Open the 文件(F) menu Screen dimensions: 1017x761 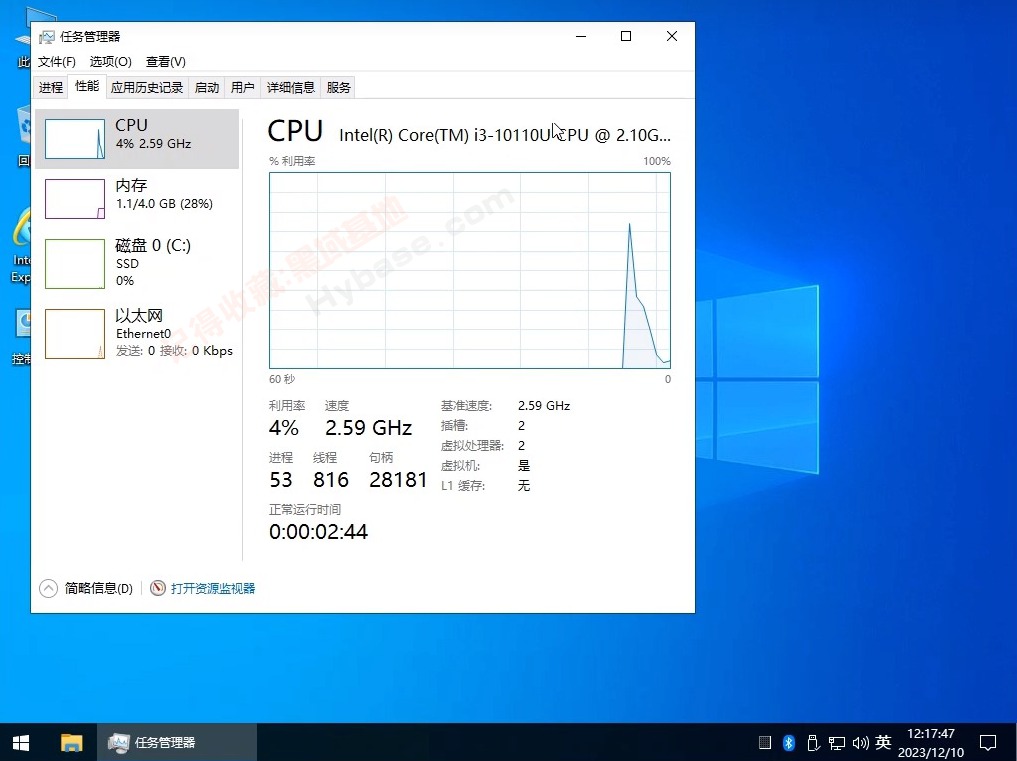pos(56,62)
